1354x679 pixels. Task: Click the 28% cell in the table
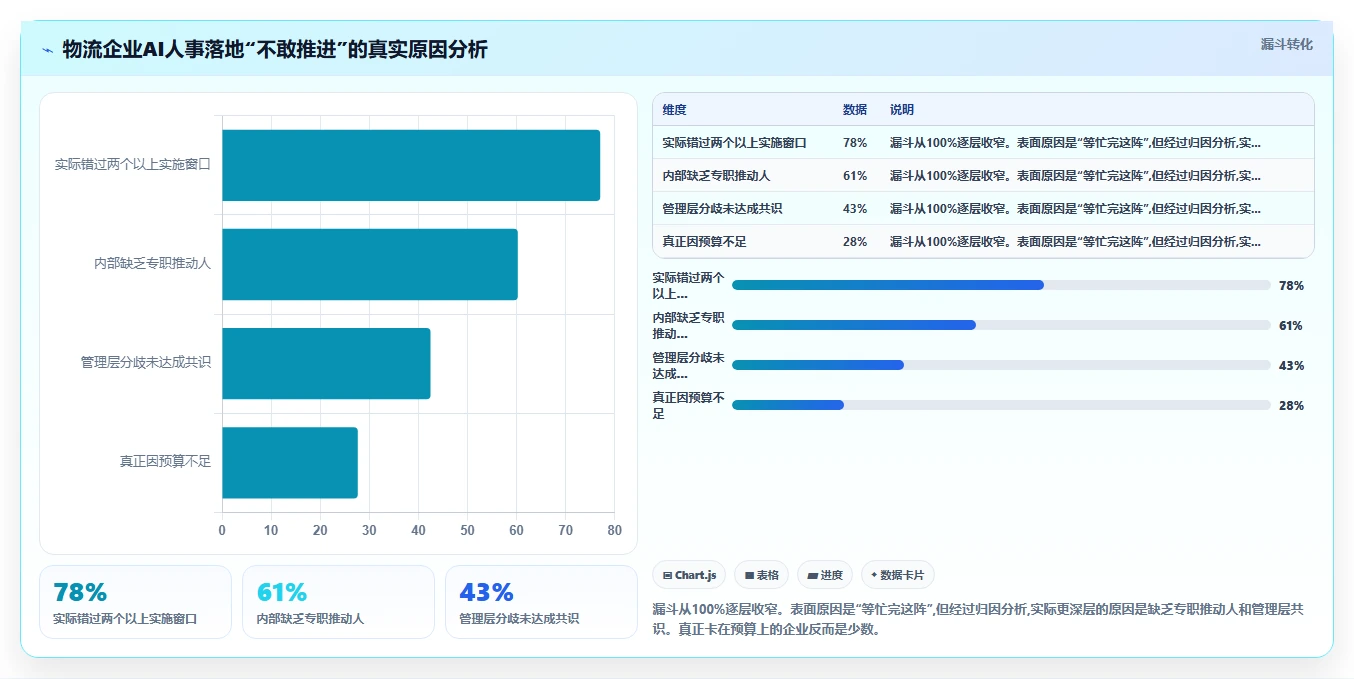[855, 241]
